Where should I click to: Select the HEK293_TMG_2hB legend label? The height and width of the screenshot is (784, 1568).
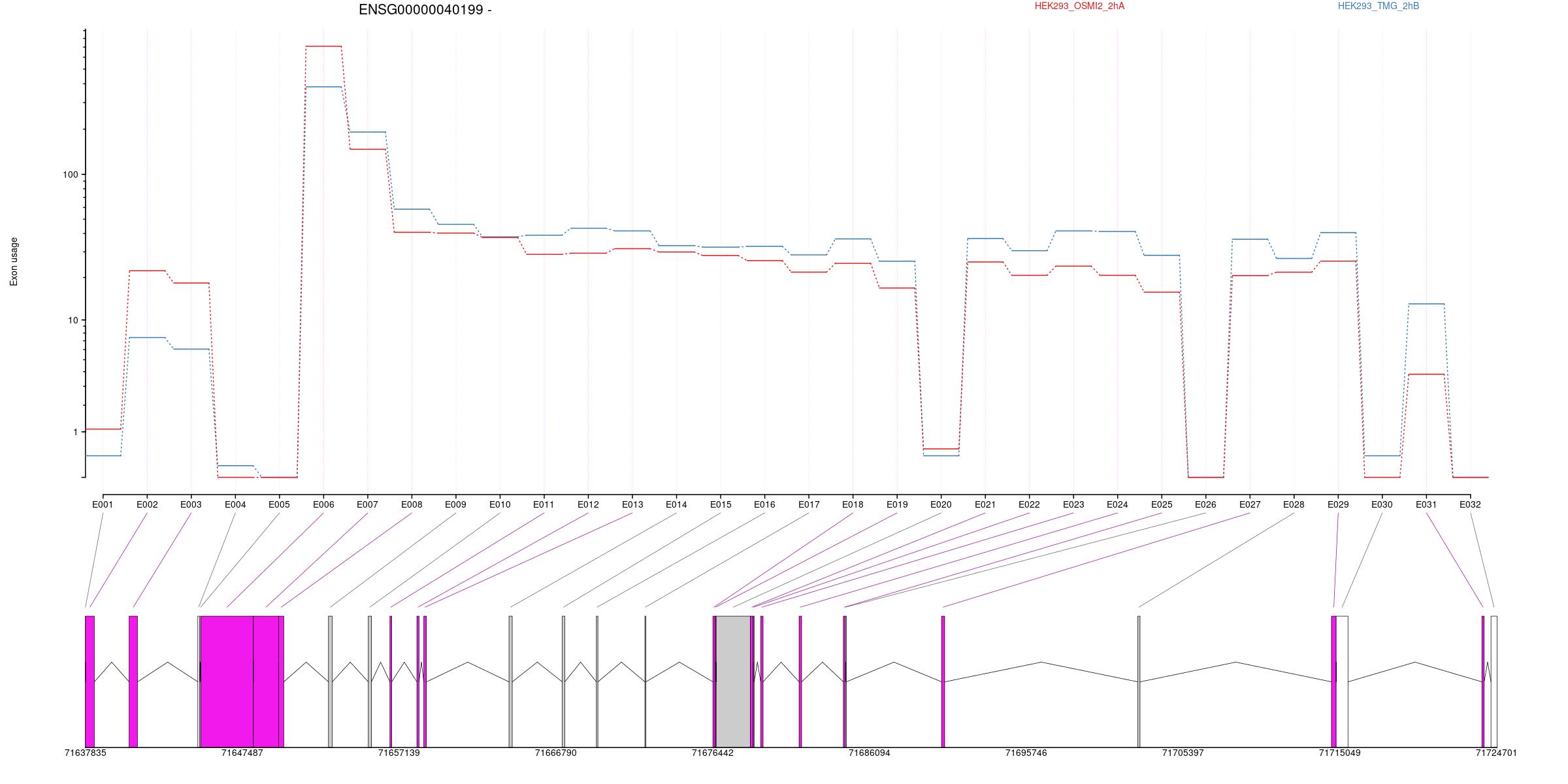tap(1379, 6)
